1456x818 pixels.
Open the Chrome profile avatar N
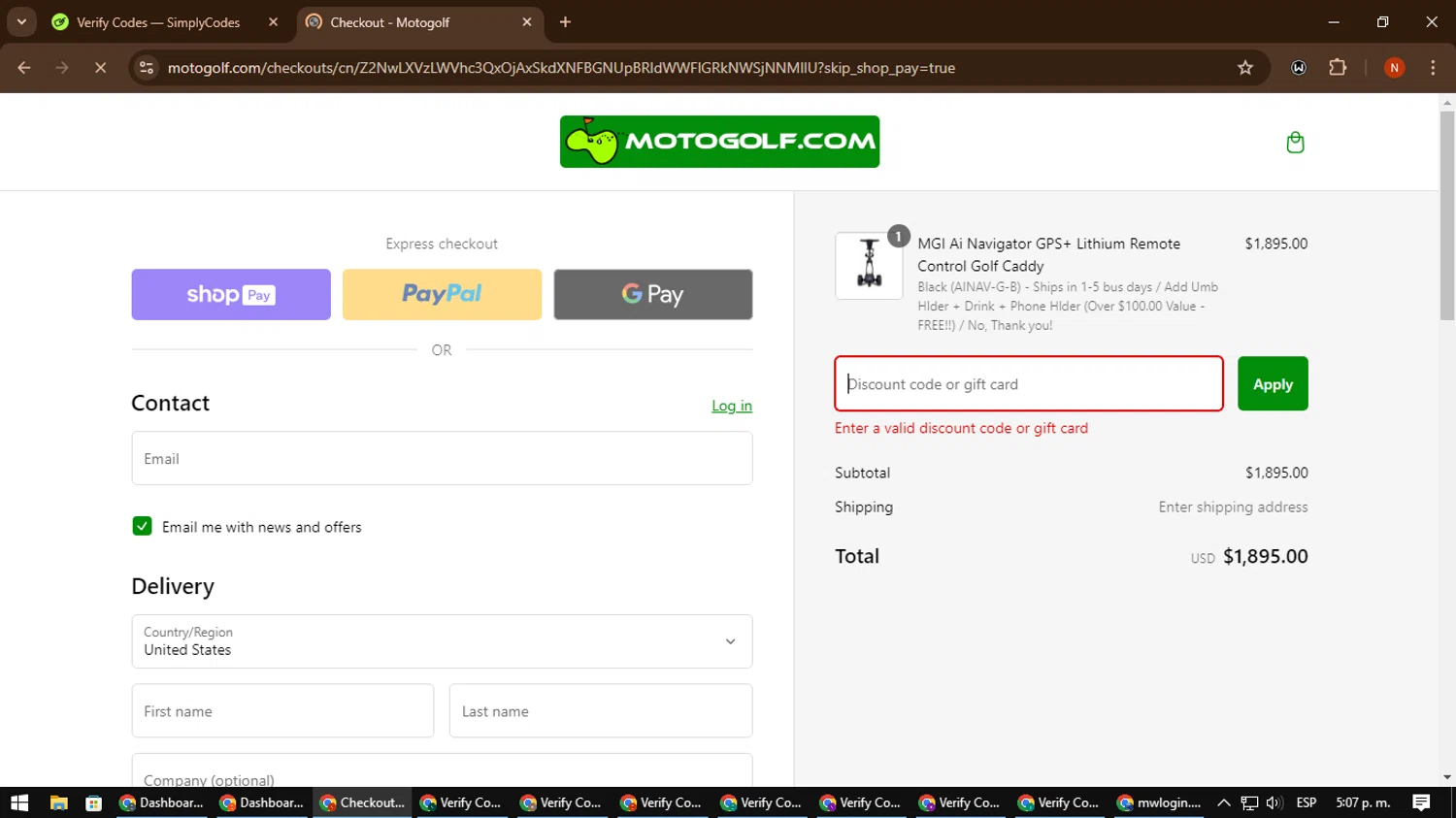click(x=1394, y=68)
